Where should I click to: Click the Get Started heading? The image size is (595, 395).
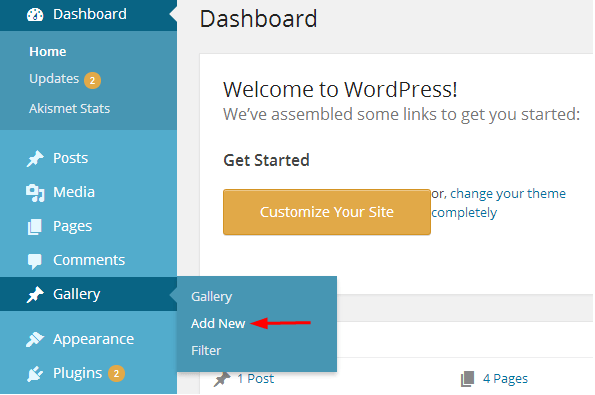(x=266, y=160)
